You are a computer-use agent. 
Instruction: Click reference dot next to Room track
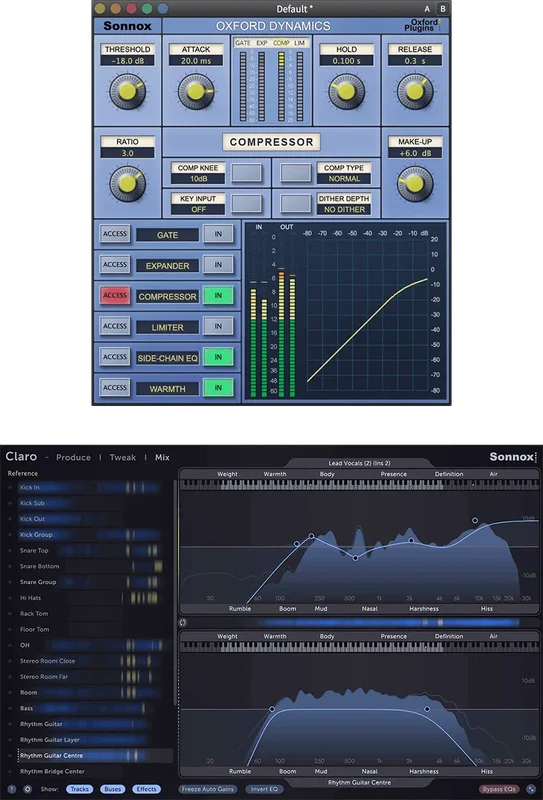[10, 692]
